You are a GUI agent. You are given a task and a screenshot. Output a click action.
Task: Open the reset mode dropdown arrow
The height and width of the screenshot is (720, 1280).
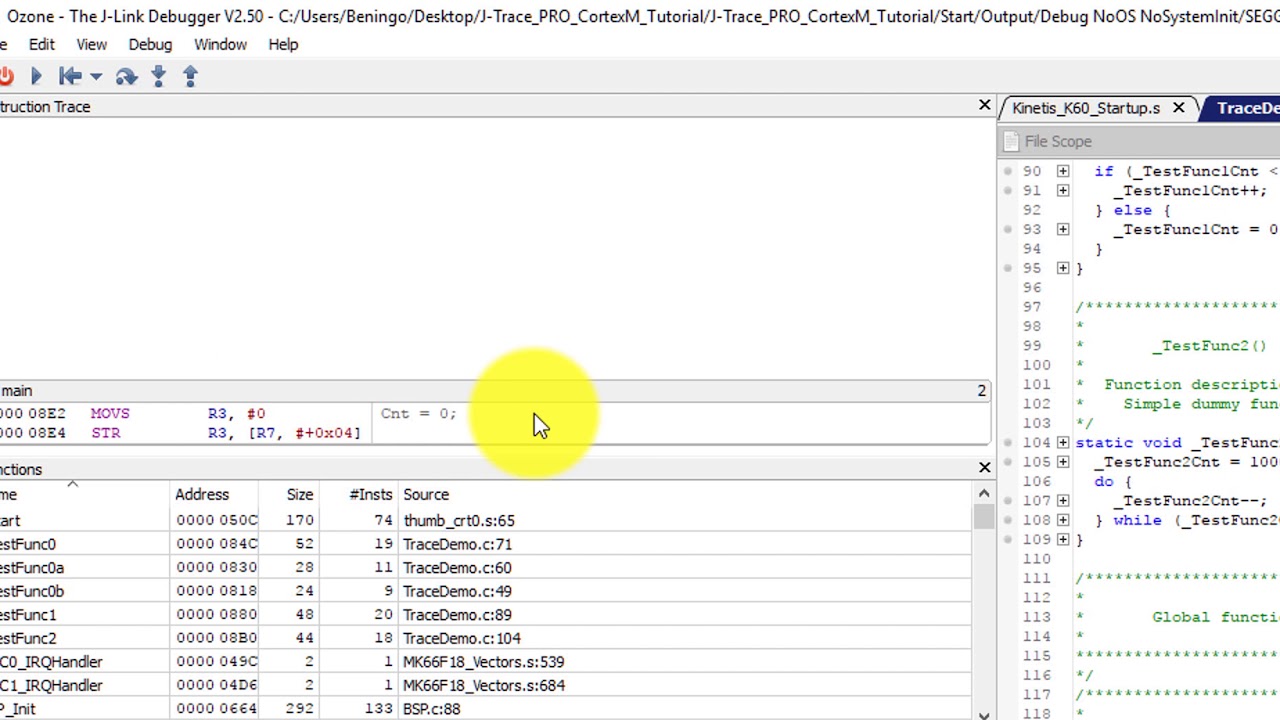pos(96,76)
